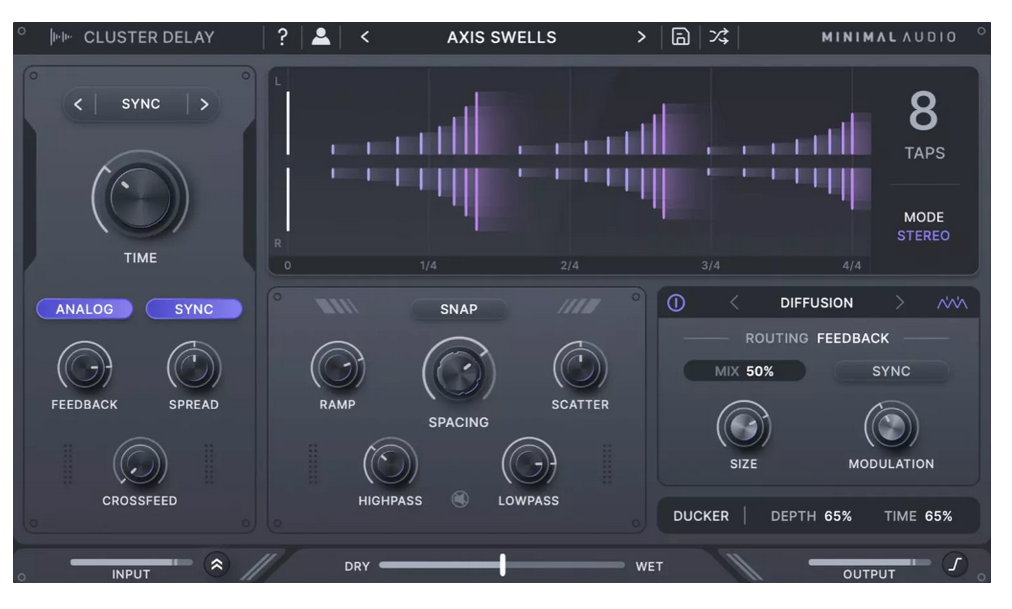The width and height of the screenshot is (1012, 609).
Task: Click the SYNC time mode label
Action: coord(141,104)
